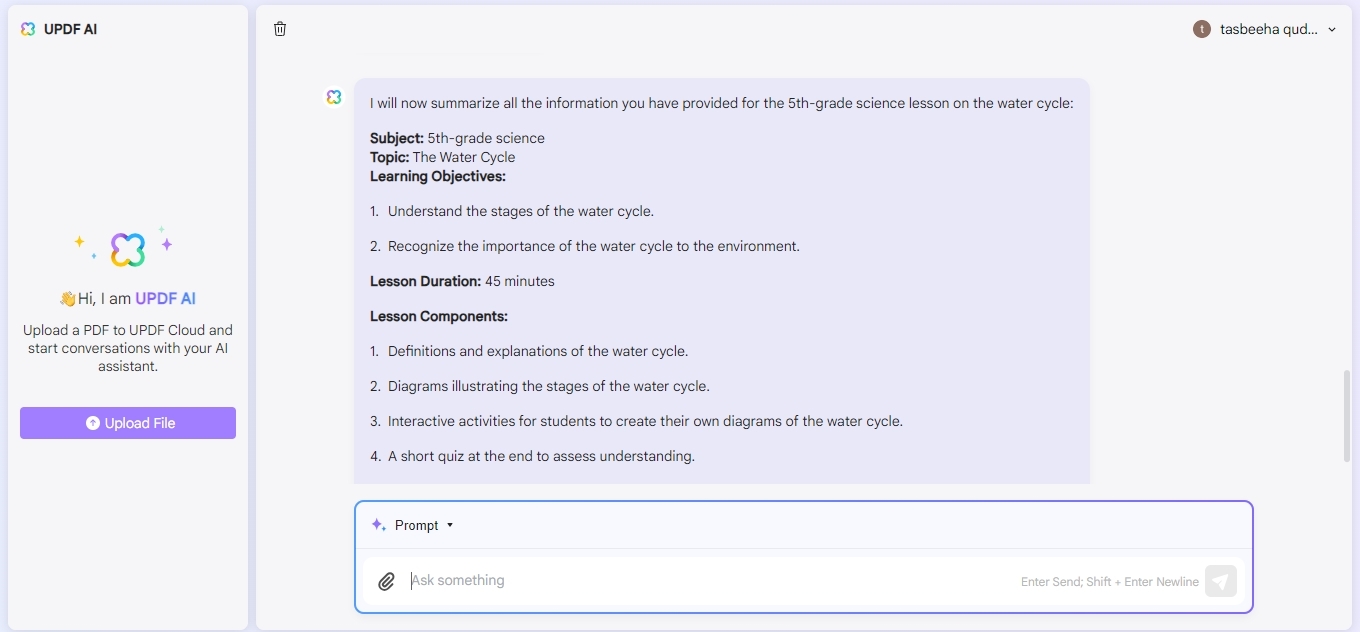Screen dimensions: 1360x632
Task: Click the UPDF AI avatar beside the lesson summary
Action: click(333, 97)
